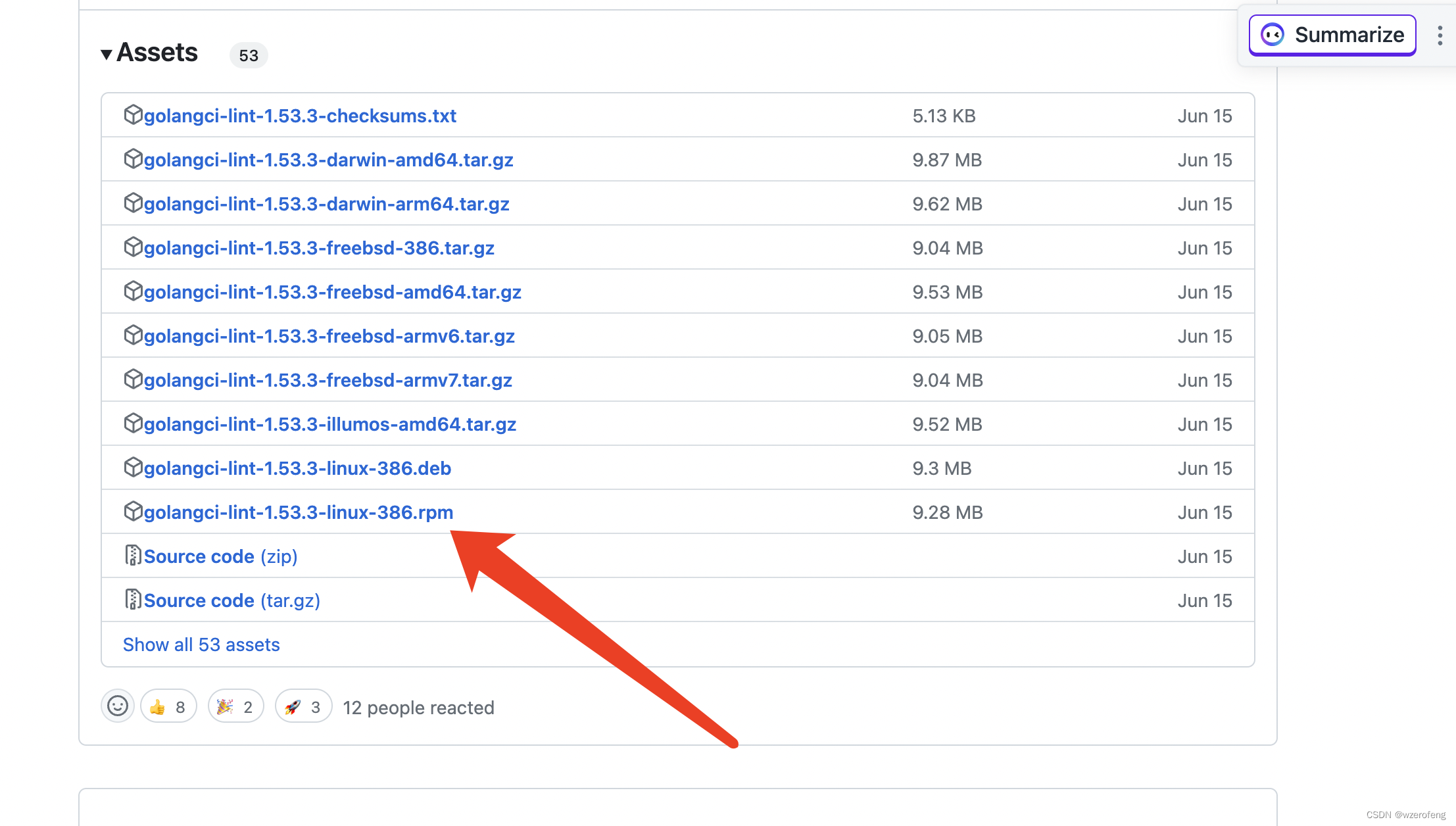
Task: Expand list with Show all 53 assets
Action: point(201,644)
